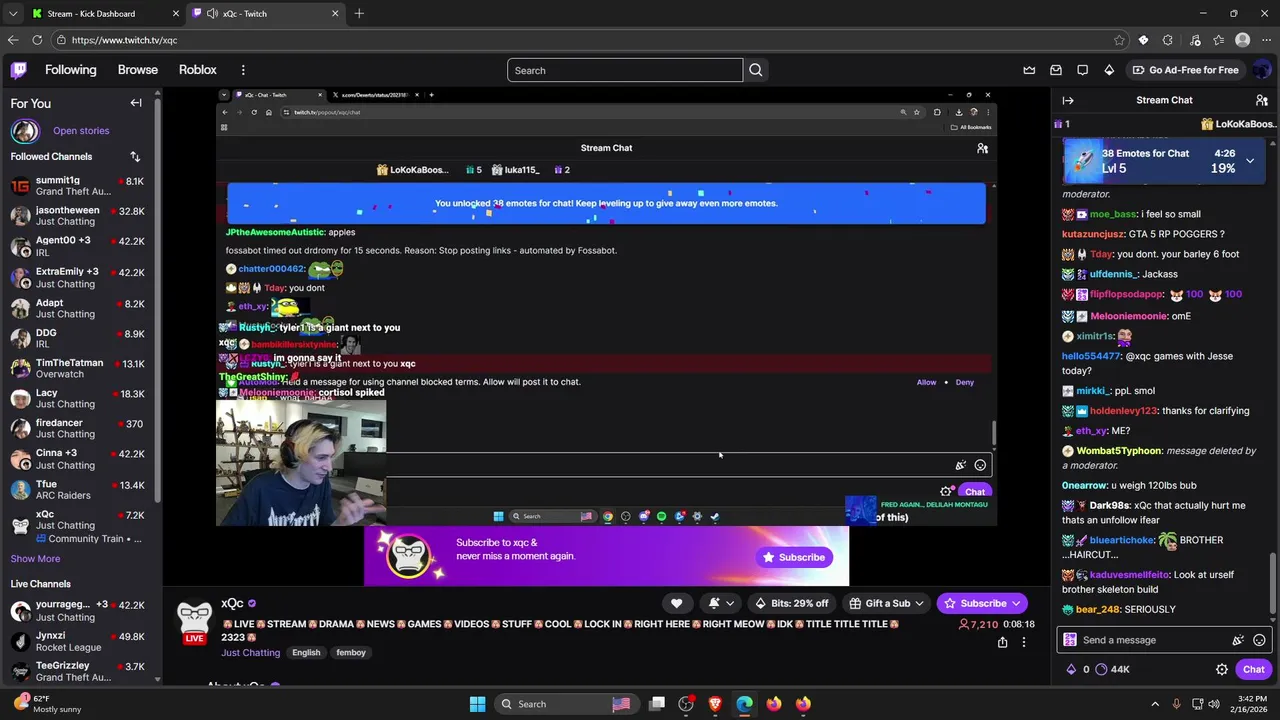Open the Whispers speech bubble icon
1280x720 pixels.
[1082, 70]
